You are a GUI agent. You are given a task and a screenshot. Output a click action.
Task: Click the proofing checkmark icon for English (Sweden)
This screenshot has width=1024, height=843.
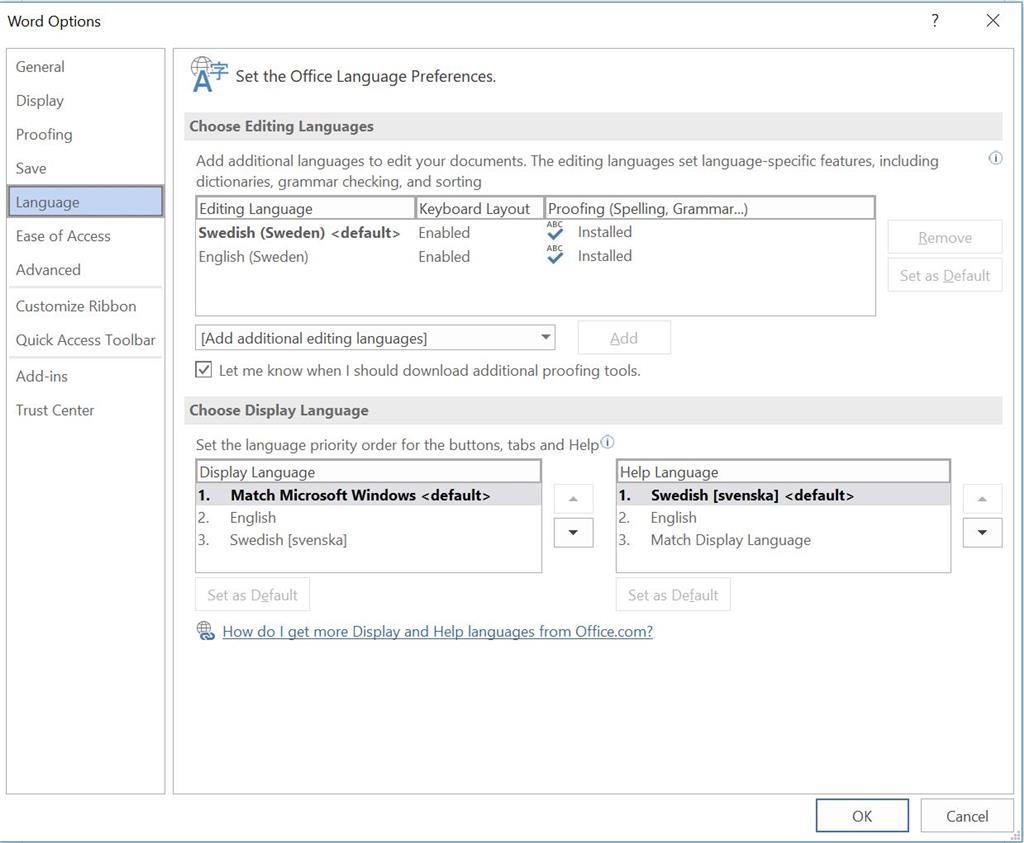555,255
